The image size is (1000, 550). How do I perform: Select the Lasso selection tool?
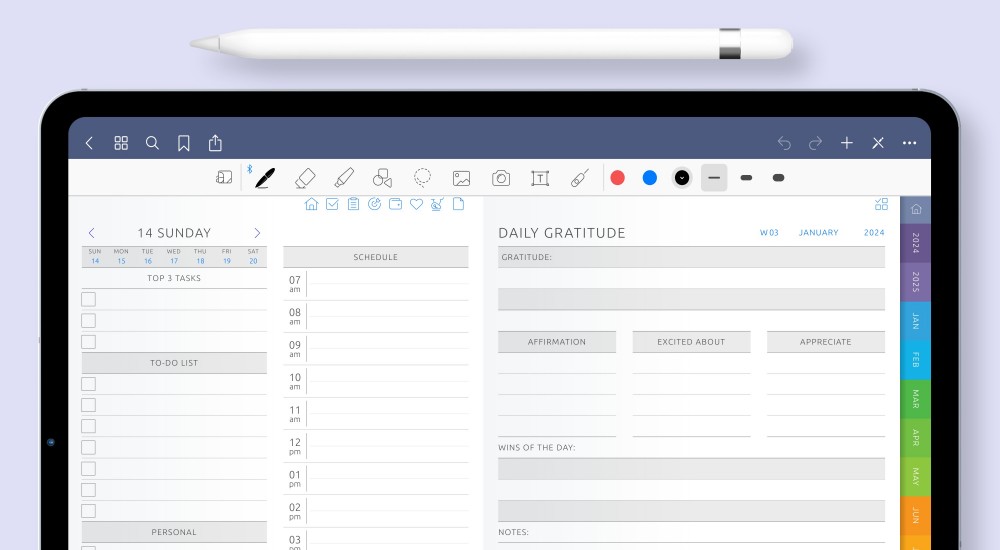(422, 178)
